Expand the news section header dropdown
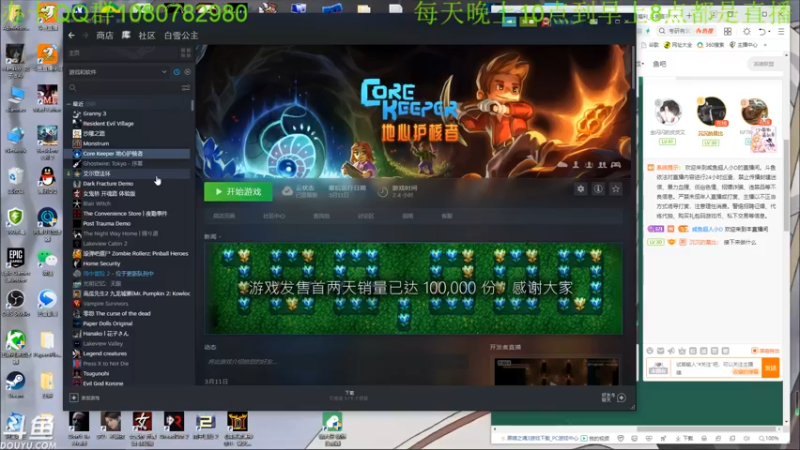800x450 pixels. (x=213, y=237)
